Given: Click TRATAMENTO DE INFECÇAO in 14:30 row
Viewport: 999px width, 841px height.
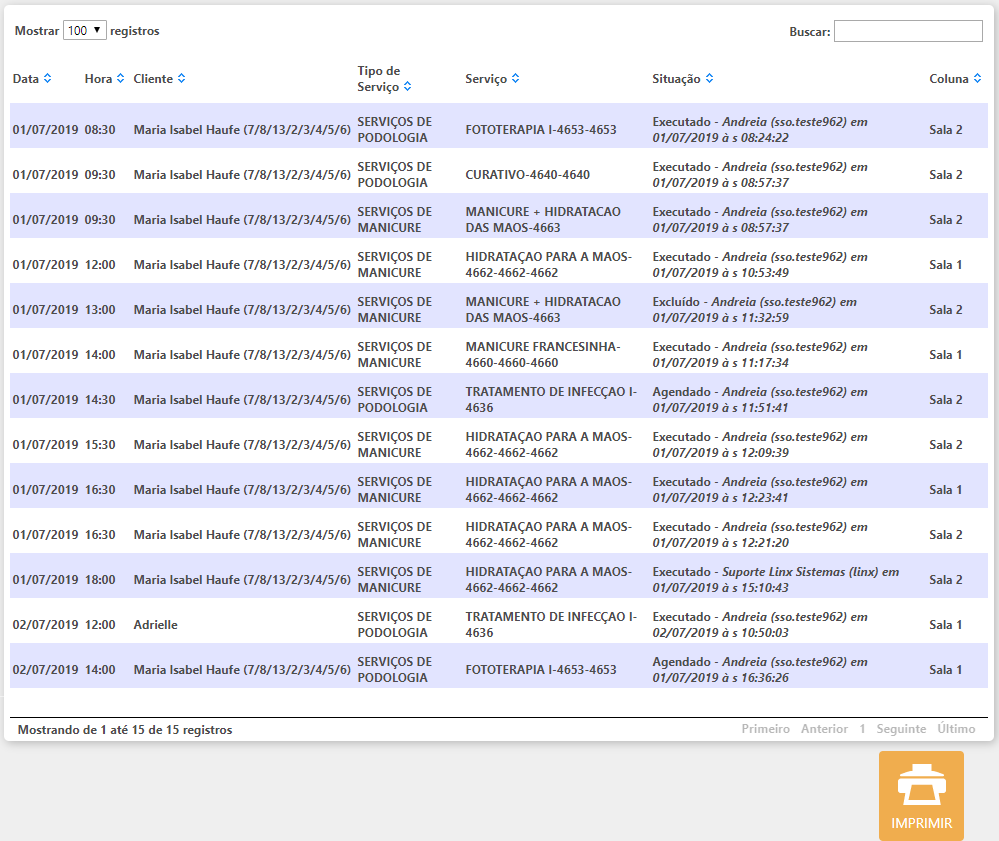Looking at the screenshot, I should pyautogui.click(x=551, y=399).
